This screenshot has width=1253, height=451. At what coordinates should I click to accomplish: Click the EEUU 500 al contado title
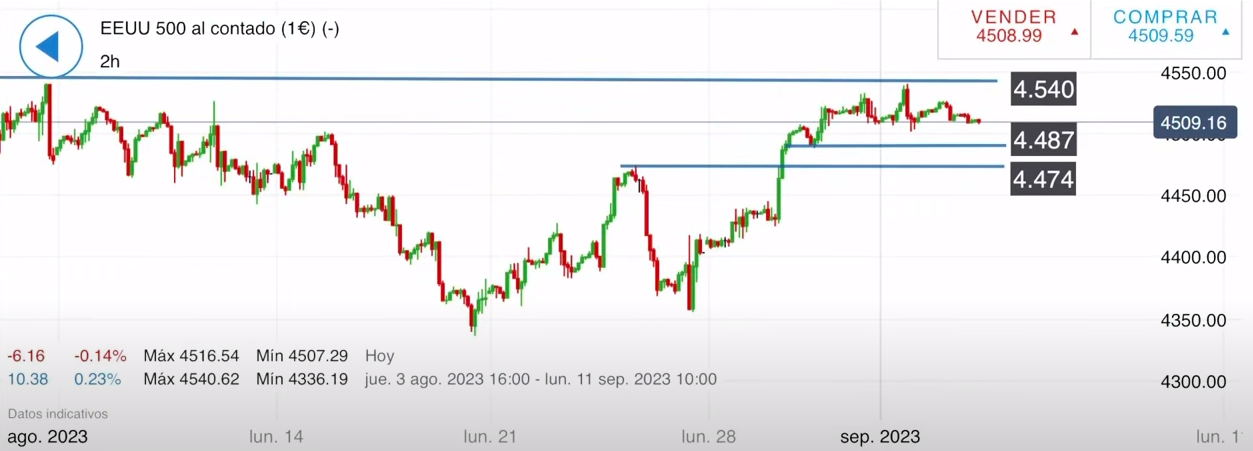click(220, 28)
